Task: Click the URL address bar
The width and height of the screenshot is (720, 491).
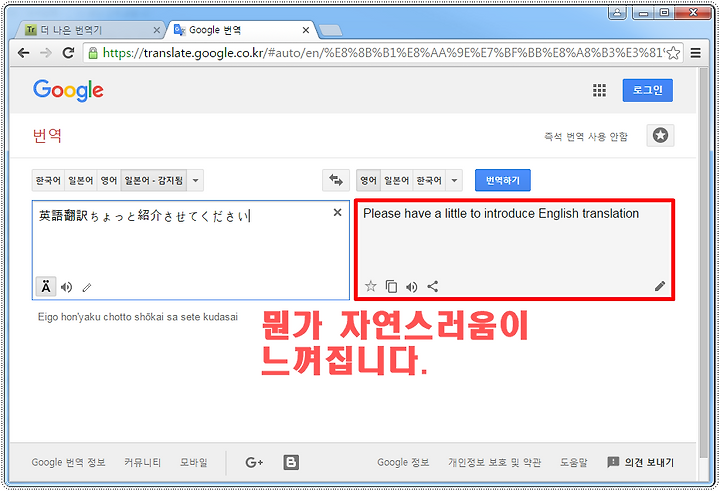Action: click(383, 53)
